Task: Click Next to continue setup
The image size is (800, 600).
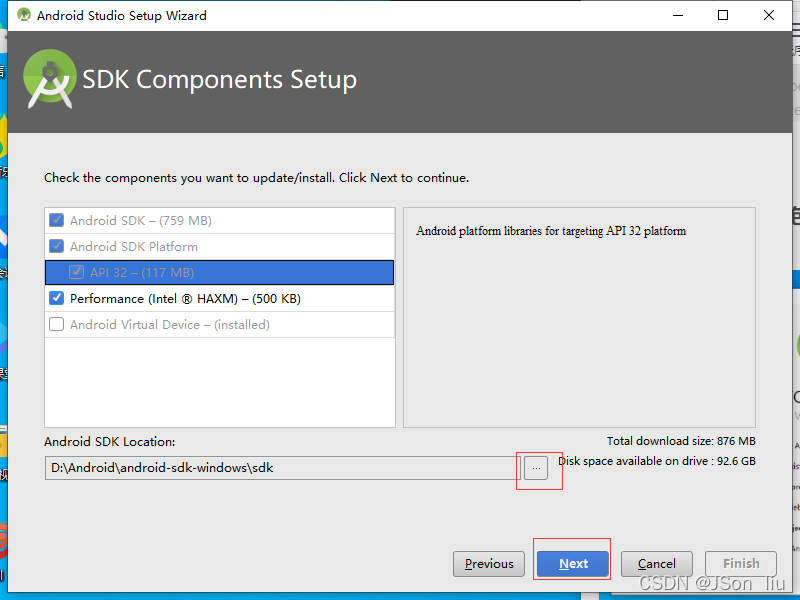Action: (x=573, y=564)
